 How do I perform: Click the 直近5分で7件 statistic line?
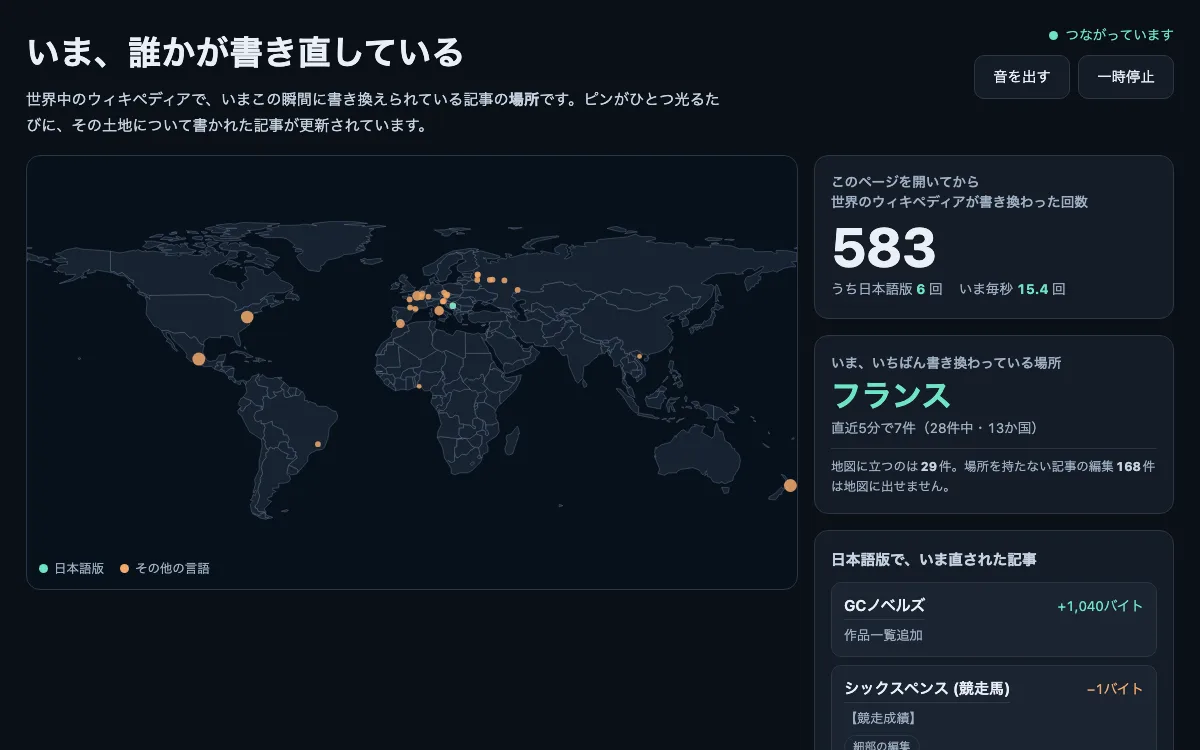coord(934,428)
